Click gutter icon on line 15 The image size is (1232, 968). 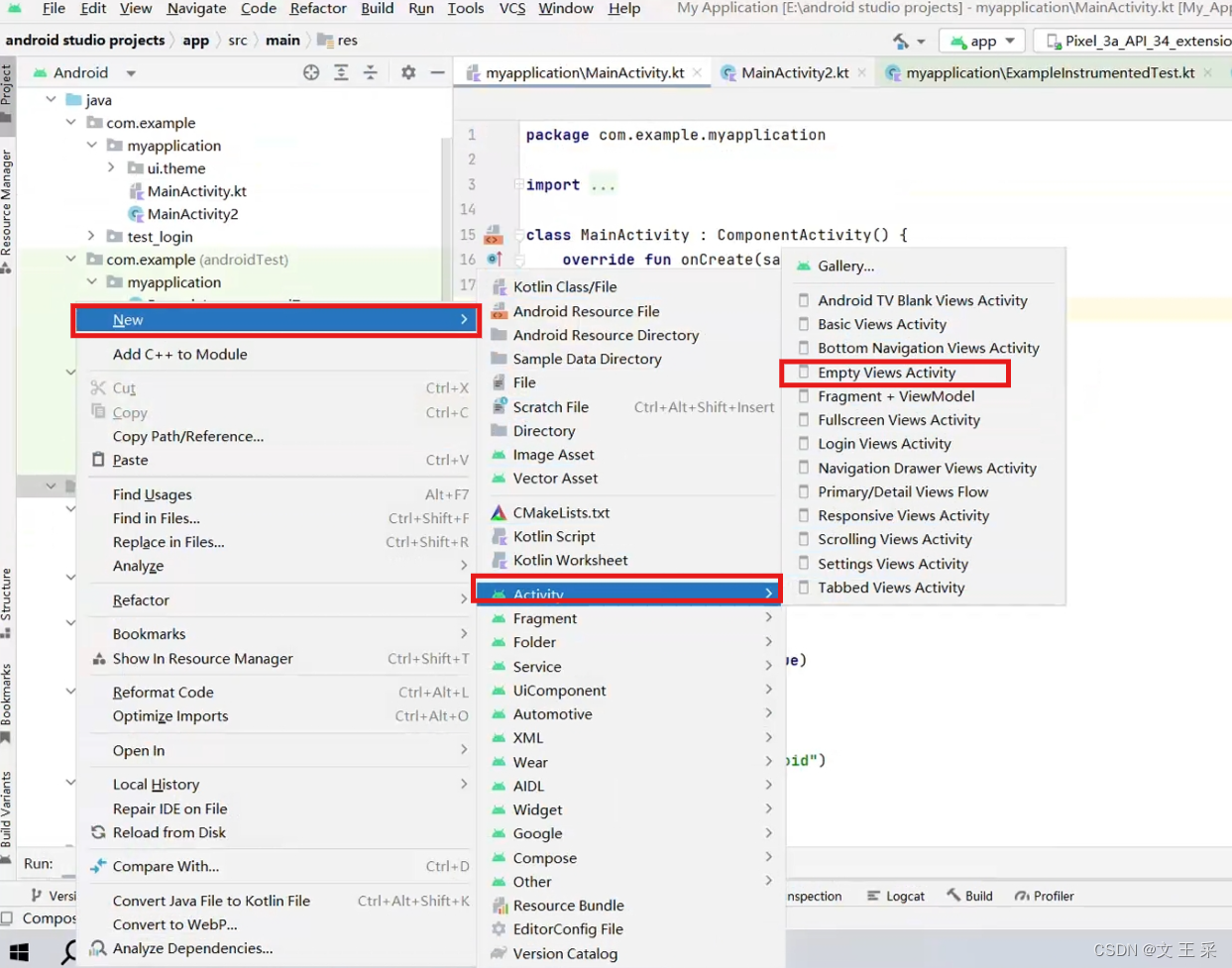[x=493, y=235]
